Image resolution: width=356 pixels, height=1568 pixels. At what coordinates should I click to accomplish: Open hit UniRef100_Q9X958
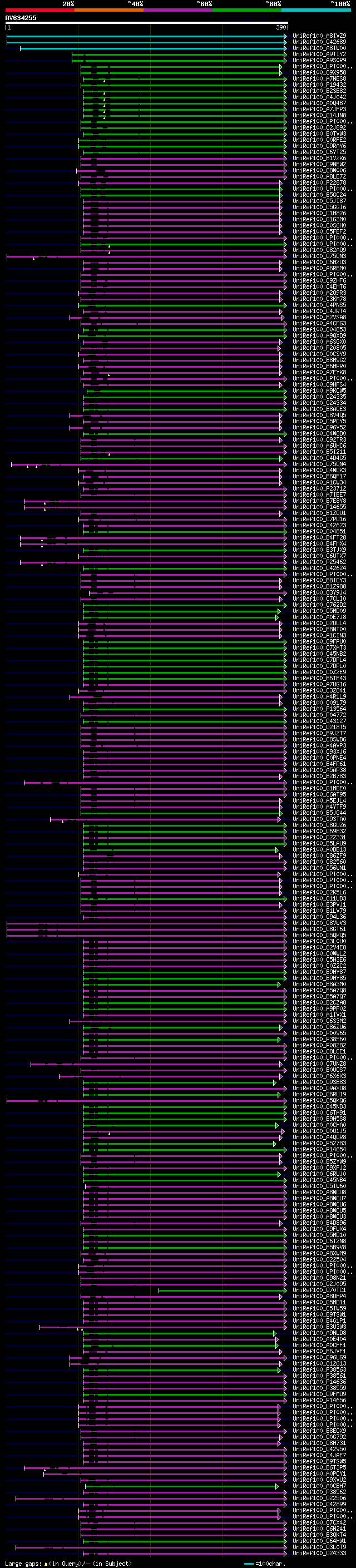[319, 72]
